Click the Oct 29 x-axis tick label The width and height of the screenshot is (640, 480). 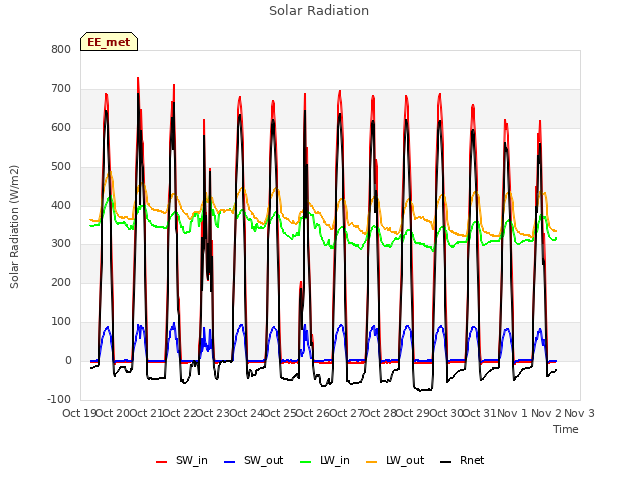tap(413, 413)
